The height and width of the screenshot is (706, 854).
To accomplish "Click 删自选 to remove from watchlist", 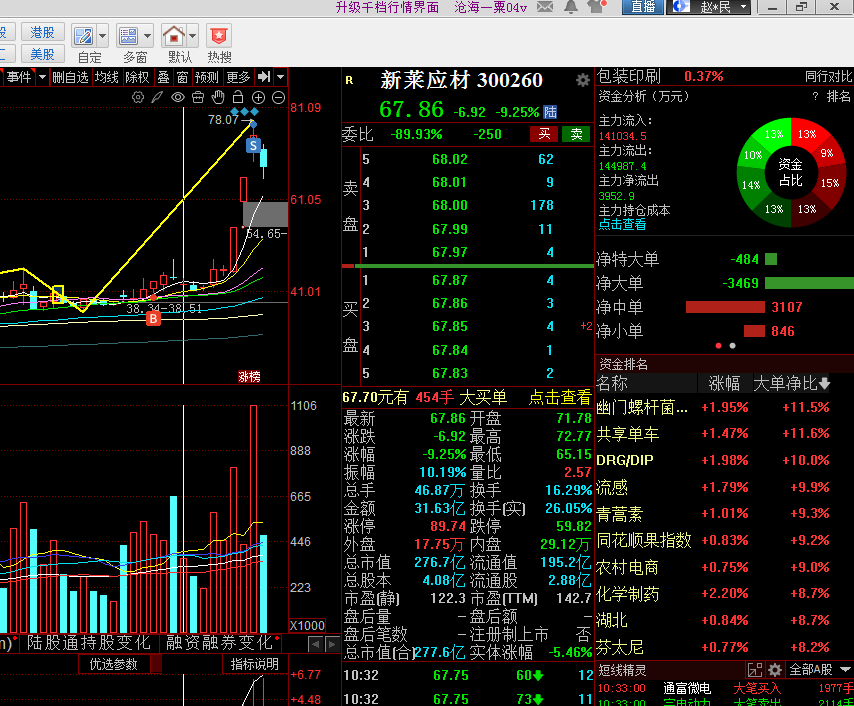I will (x=70, y=77).
